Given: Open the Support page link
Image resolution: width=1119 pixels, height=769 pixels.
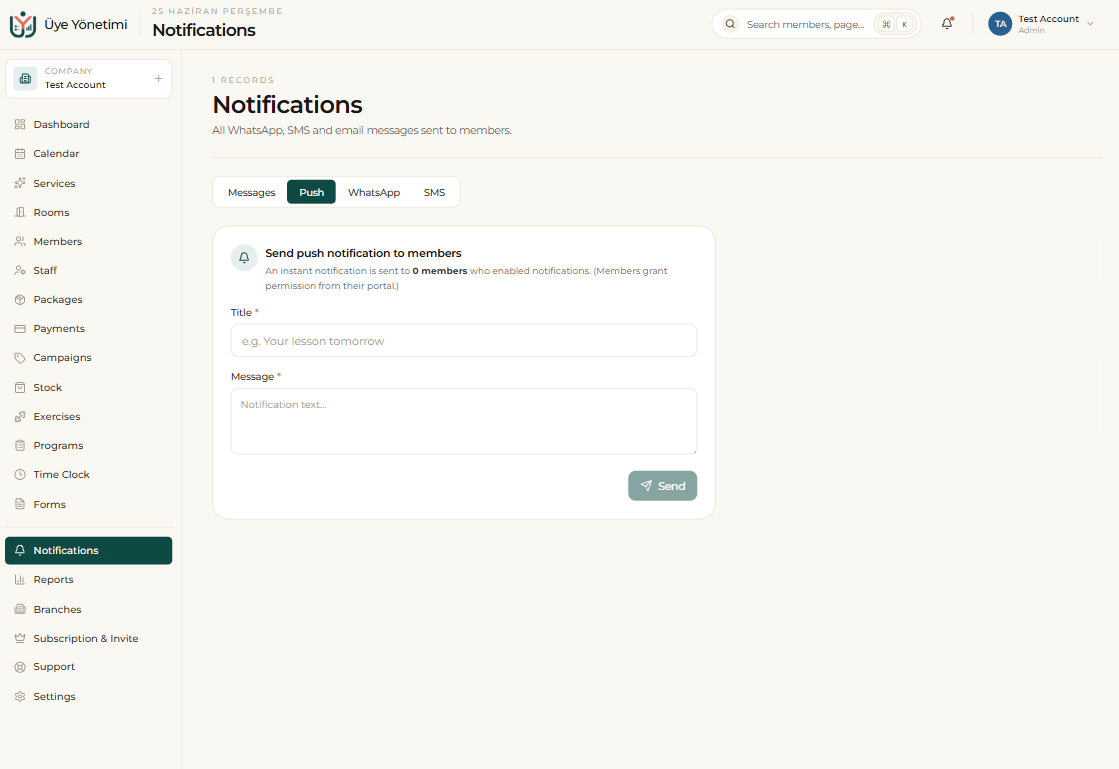Looking at the screenshot, I should [88, 667].
